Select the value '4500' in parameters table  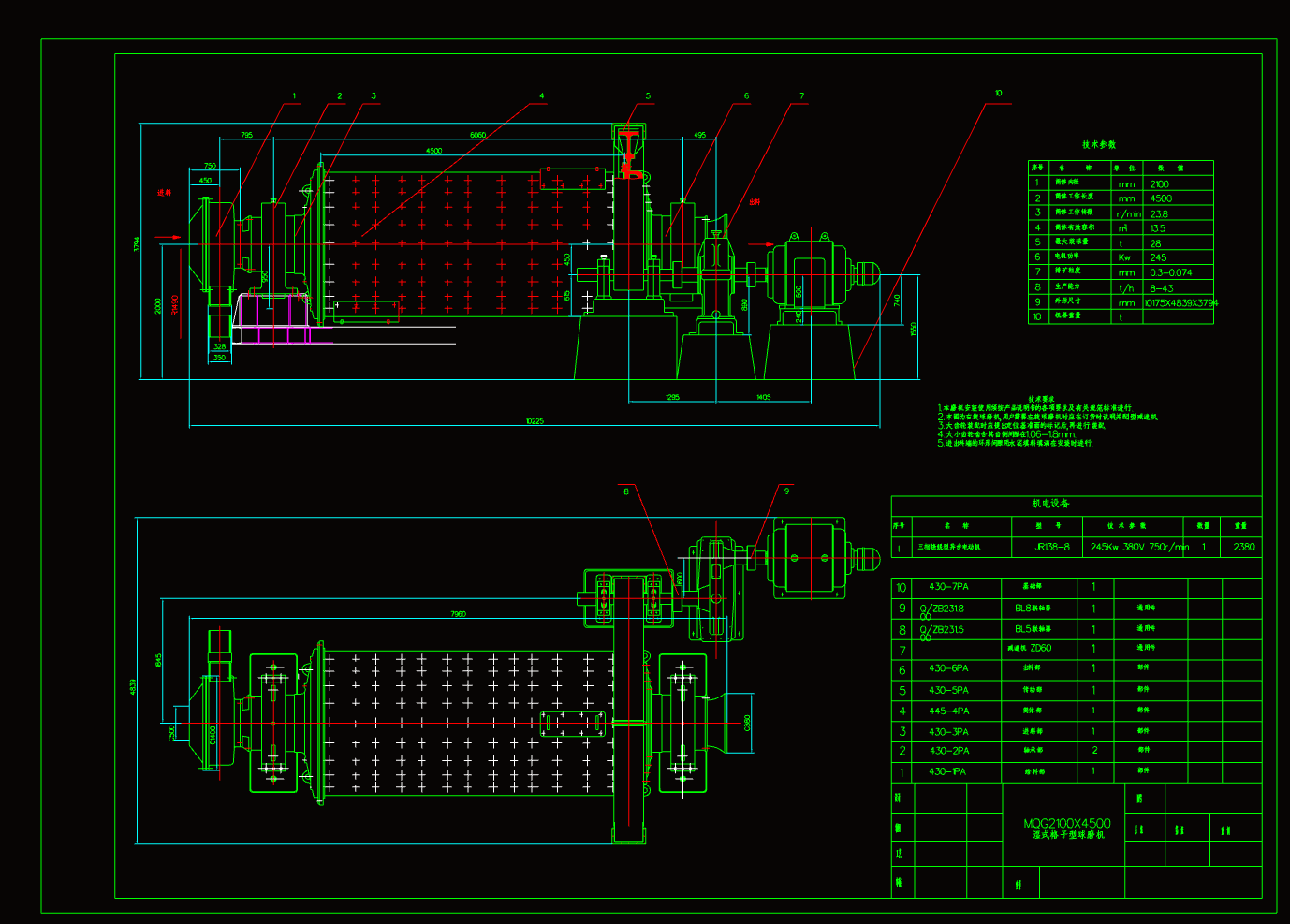[1161, 198]
